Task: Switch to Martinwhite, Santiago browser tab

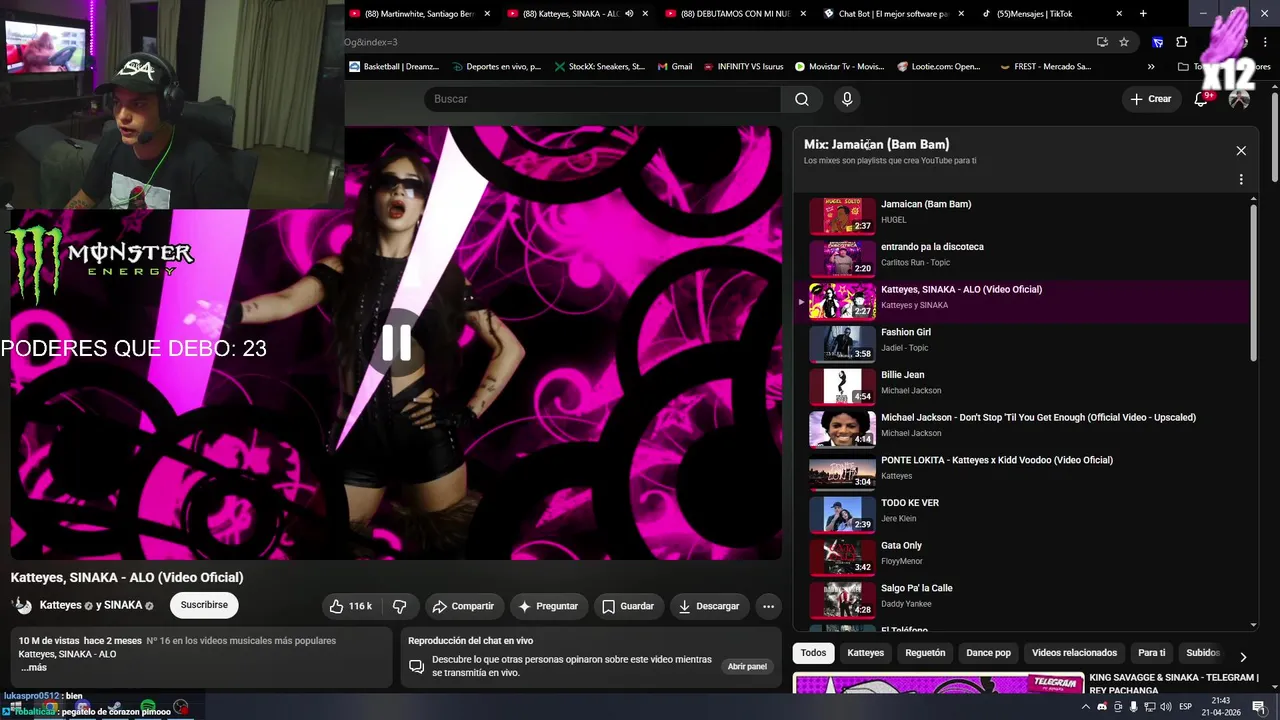Action: 418,14
